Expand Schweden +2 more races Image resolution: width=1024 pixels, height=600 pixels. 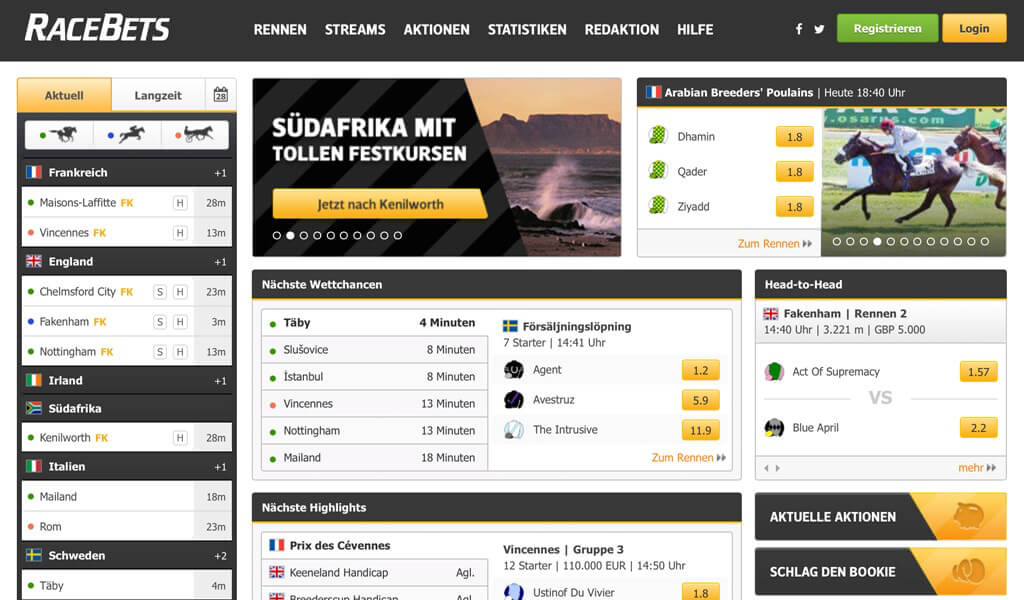(x=220, y=556)
